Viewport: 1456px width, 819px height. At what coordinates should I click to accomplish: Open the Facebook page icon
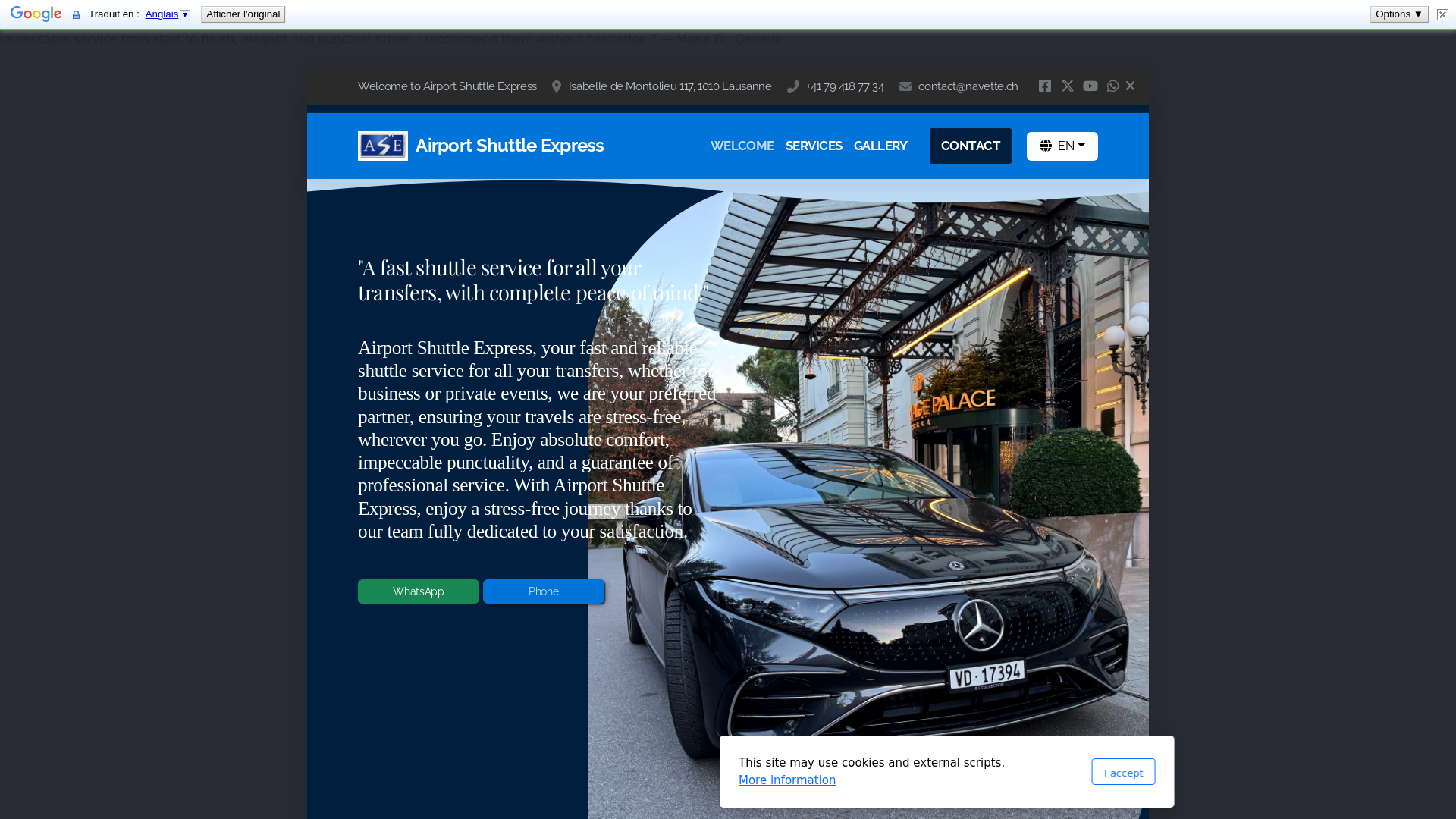1044,86
